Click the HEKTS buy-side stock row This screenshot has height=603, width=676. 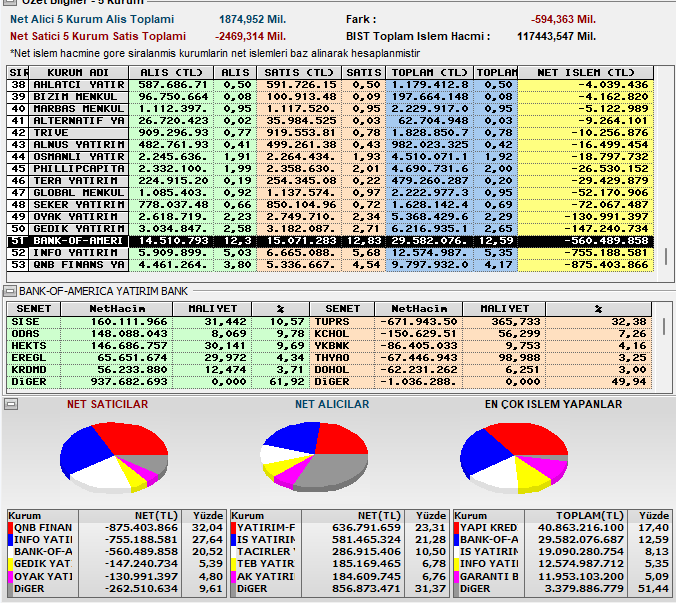tap(158, 346)
